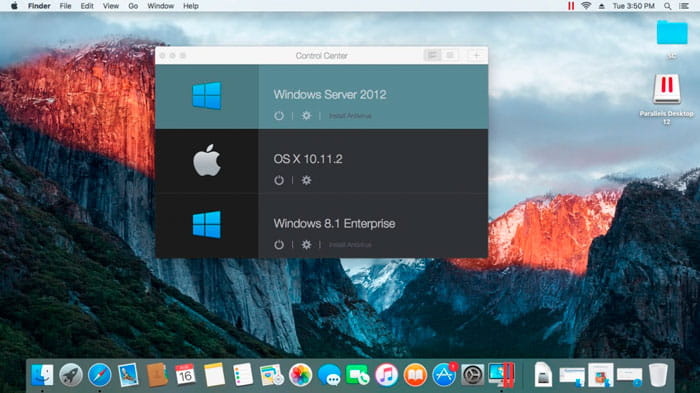
Task: Open iTunes from the Dock
Action: pos(386,374)
